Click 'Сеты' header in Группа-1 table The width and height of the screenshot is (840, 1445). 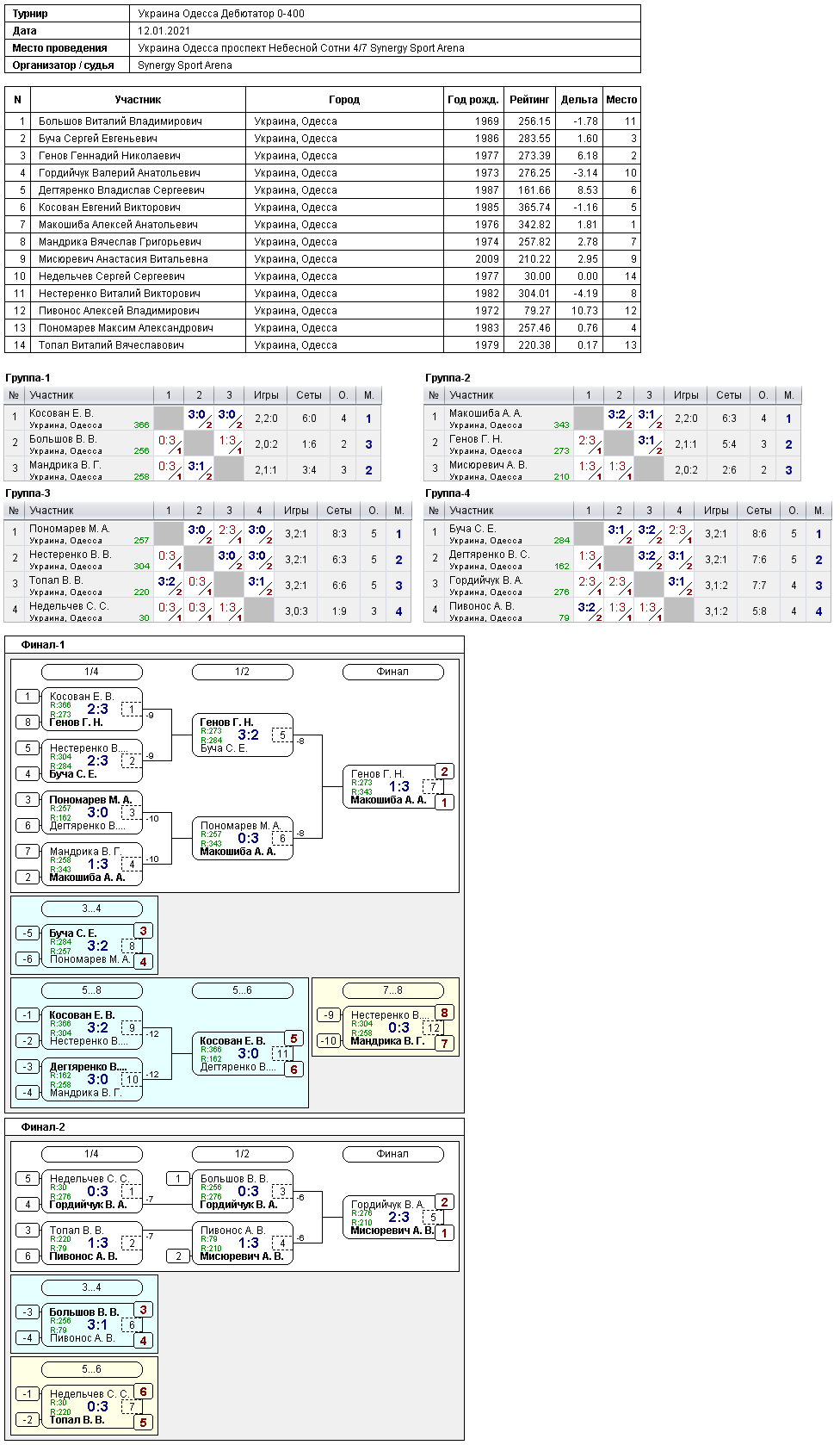309,395
